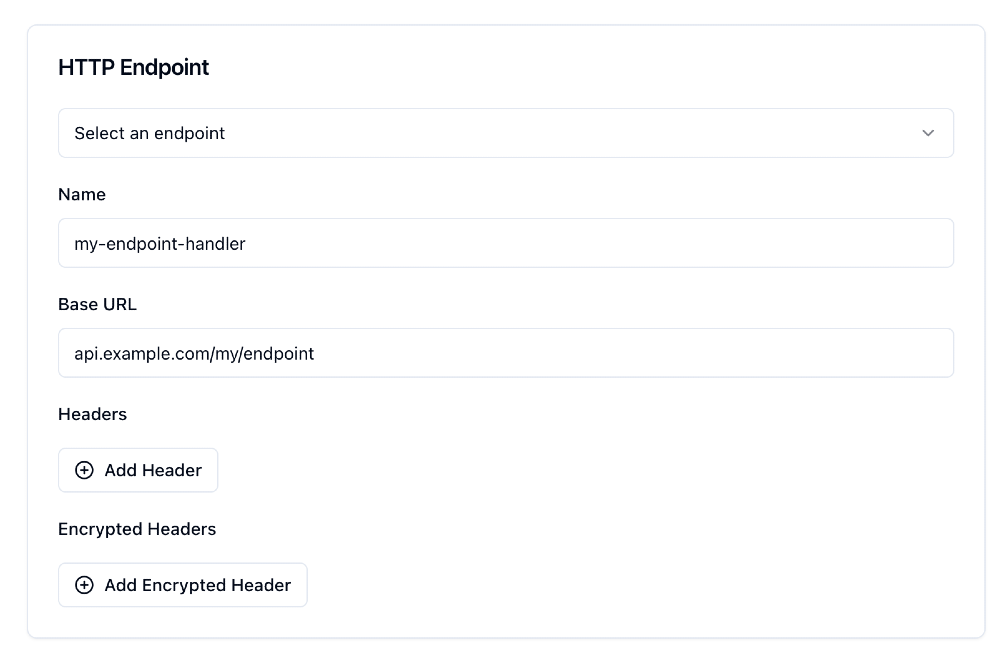Click the my-endpoint-handler text box
The image size is (1000, 653).
505,242
